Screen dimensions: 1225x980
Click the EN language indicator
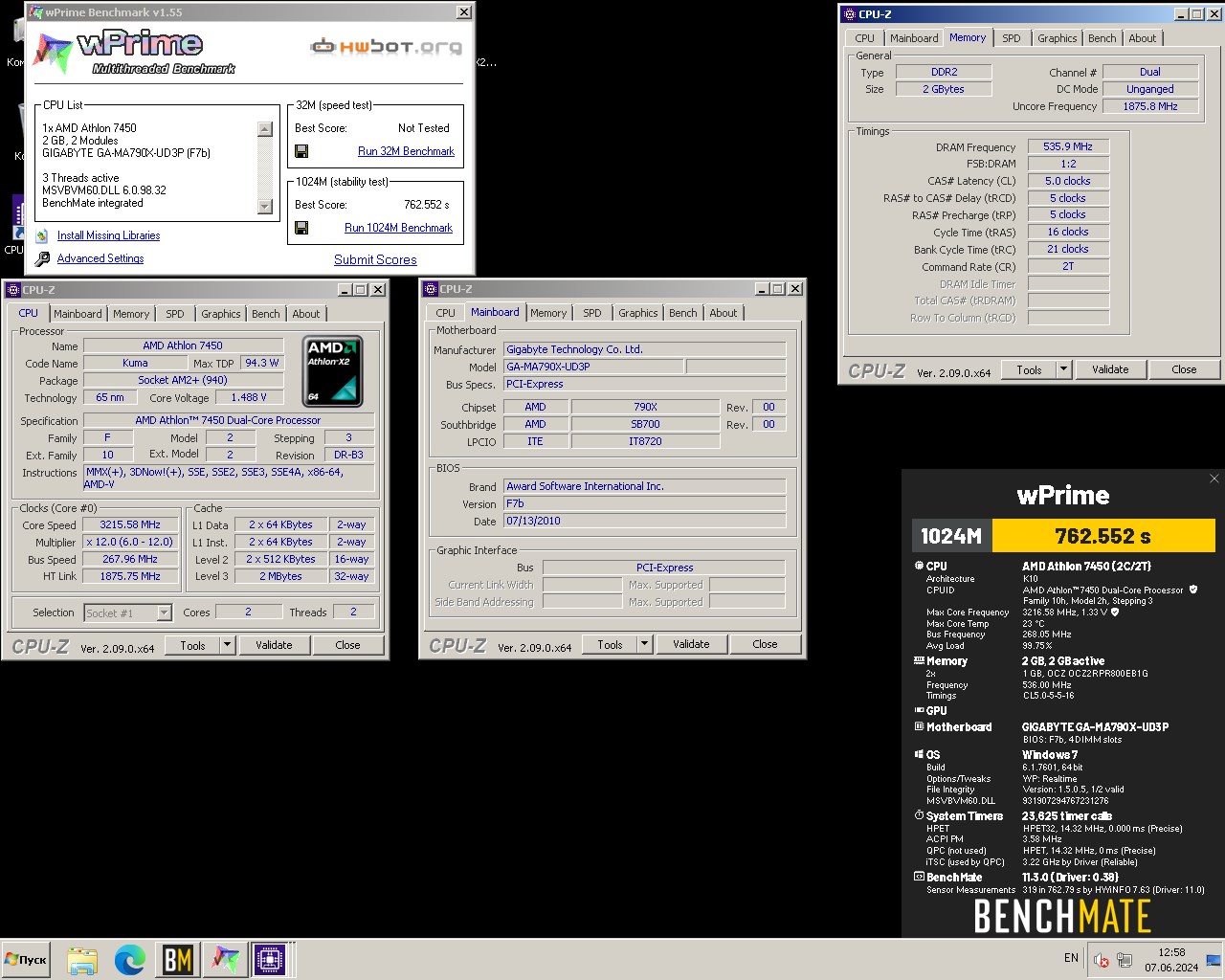[1071, 958]
